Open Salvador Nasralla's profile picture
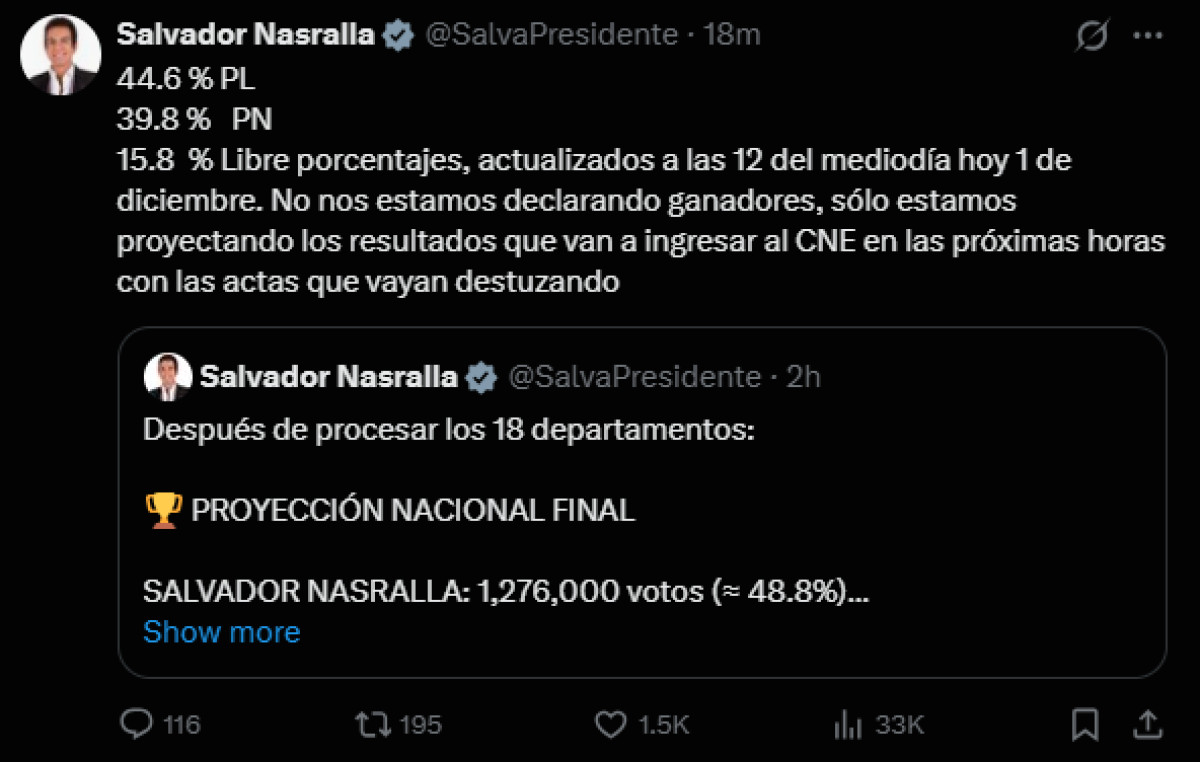The image size is (1200, 762). click(x=61, y=55)
